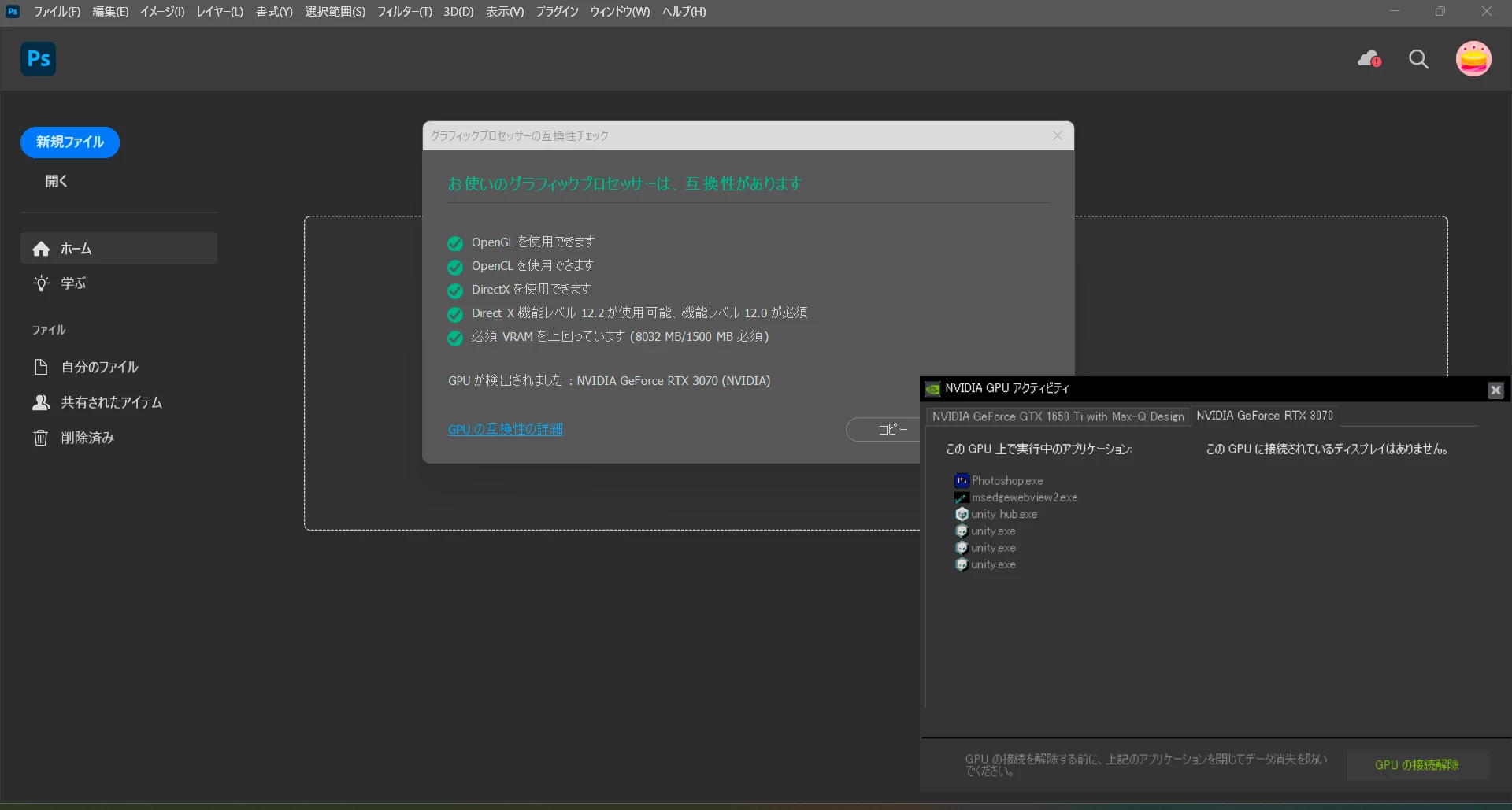The height and width of the screenshot is (810, 1512).
Task: Click the Direct X 機能レベル 12.2 text line
Action: coord(639,313)
